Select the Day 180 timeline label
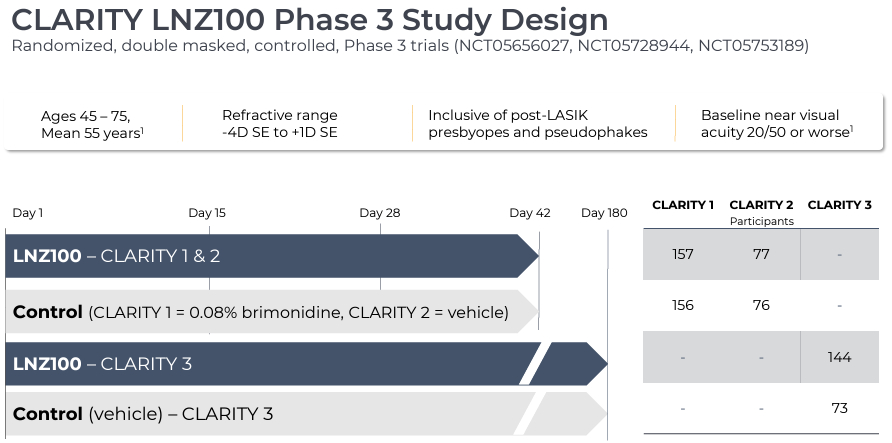The height and width of the screenshot is (443, 892). pos(604,213)
